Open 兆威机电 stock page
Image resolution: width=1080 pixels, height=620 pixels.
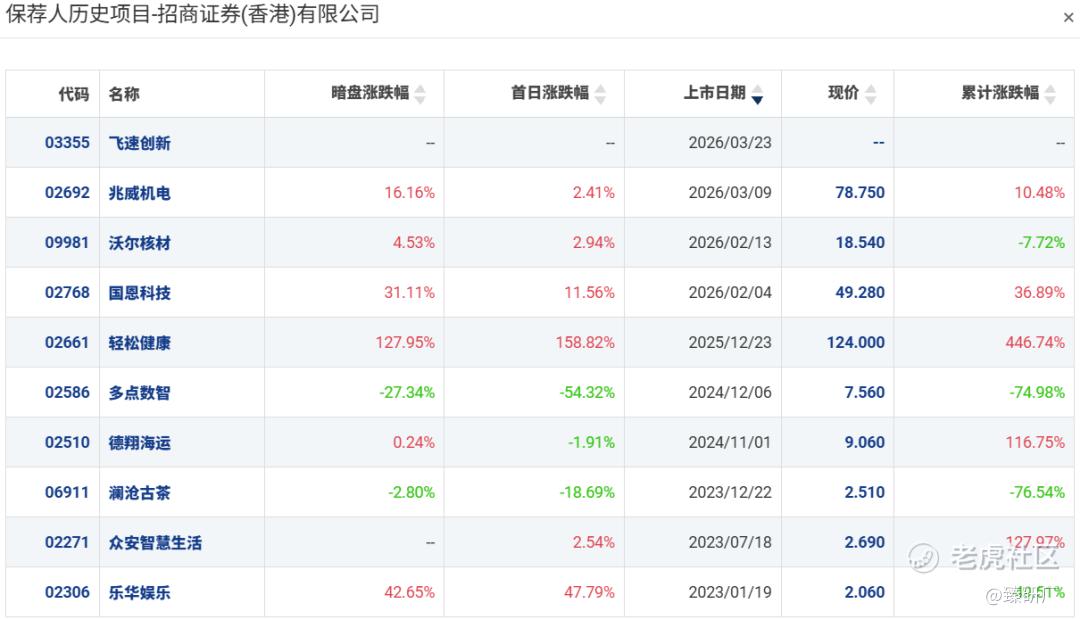click(140, 193)
